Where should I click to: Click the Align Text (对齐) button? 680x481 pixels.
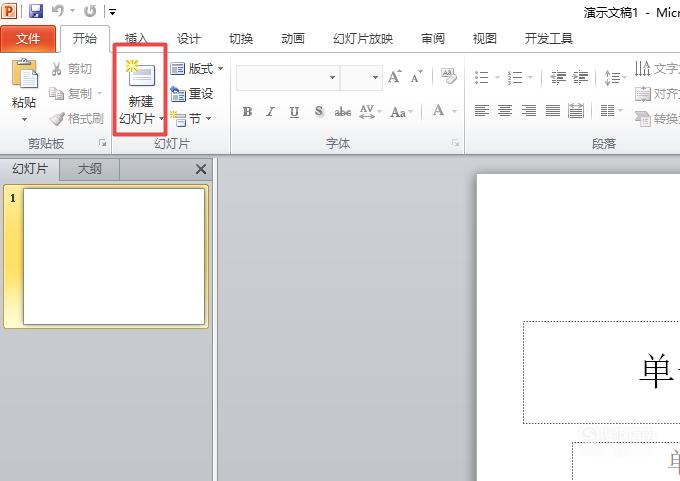657,93
